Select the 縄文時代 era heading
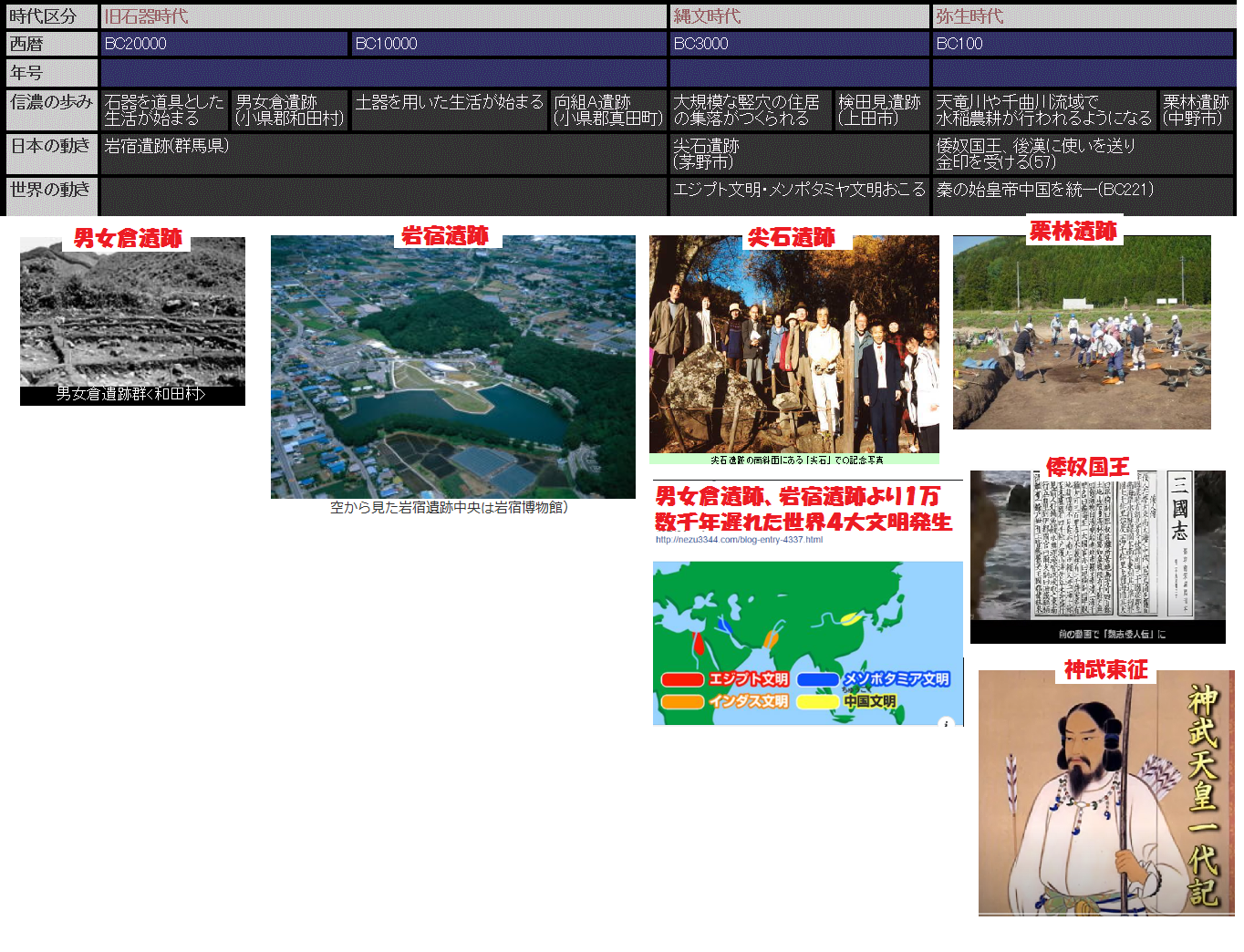The height and width of the screenshot is (952, 1244). (x=707, y=16)
